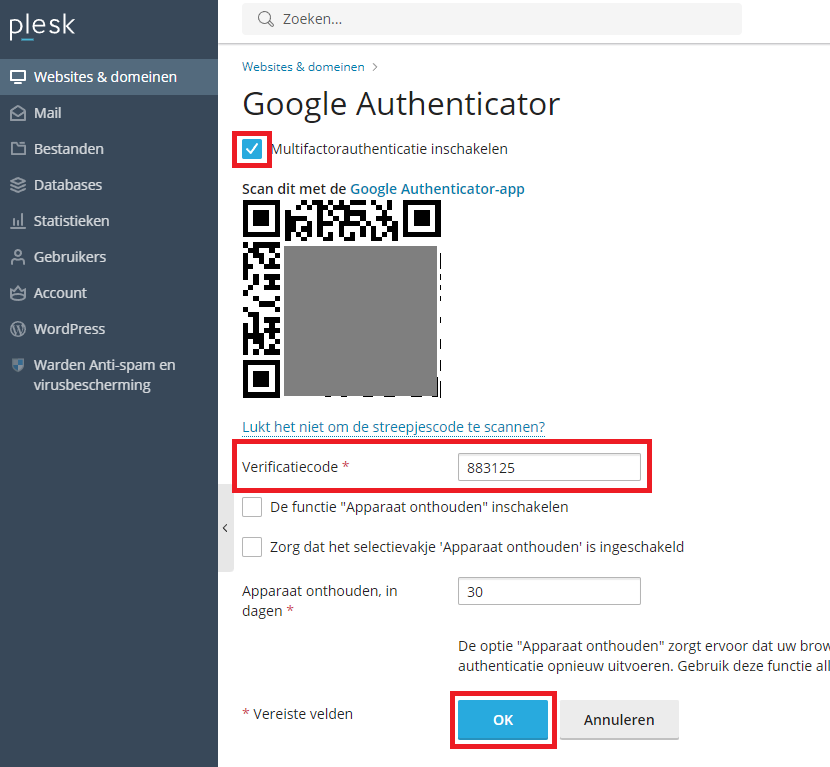Click the Google Authenticator heading
Viewport: 830px width, 767px height.
[x=401, y=104]
